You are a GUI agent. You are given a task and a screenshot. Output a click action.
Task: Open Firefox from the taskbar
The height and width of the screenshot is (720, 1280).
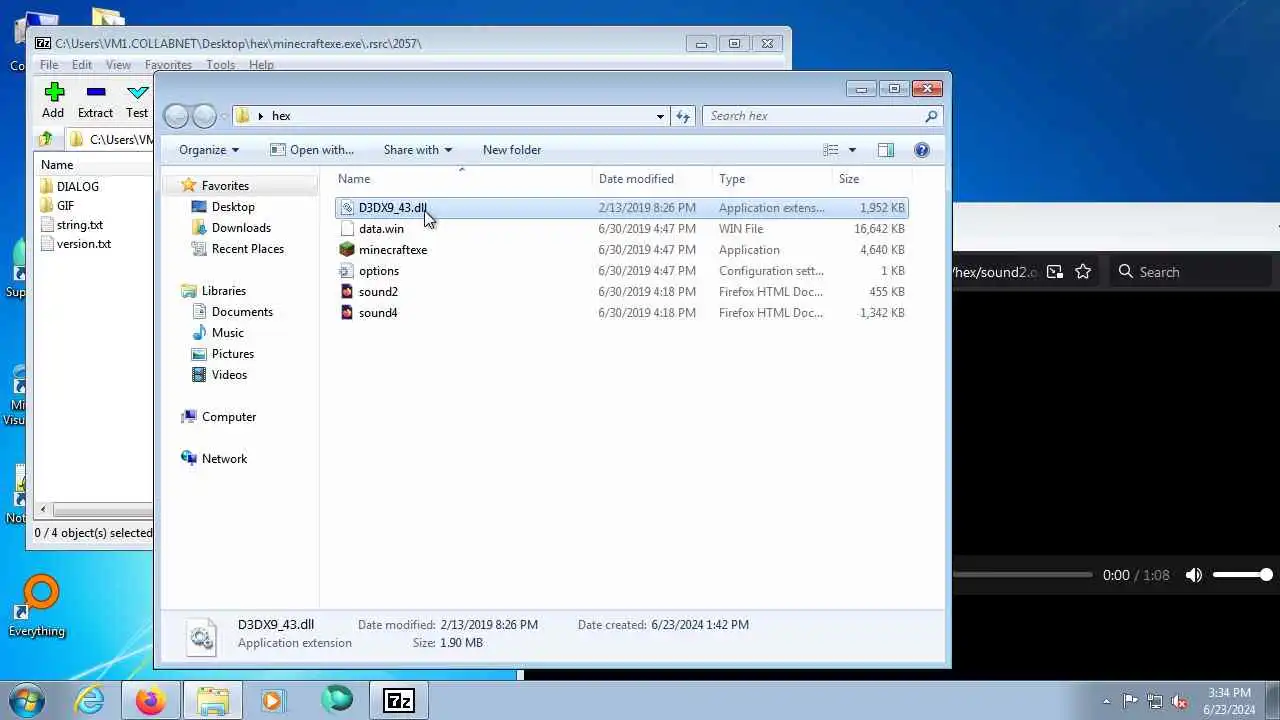(x=151, y=700)
